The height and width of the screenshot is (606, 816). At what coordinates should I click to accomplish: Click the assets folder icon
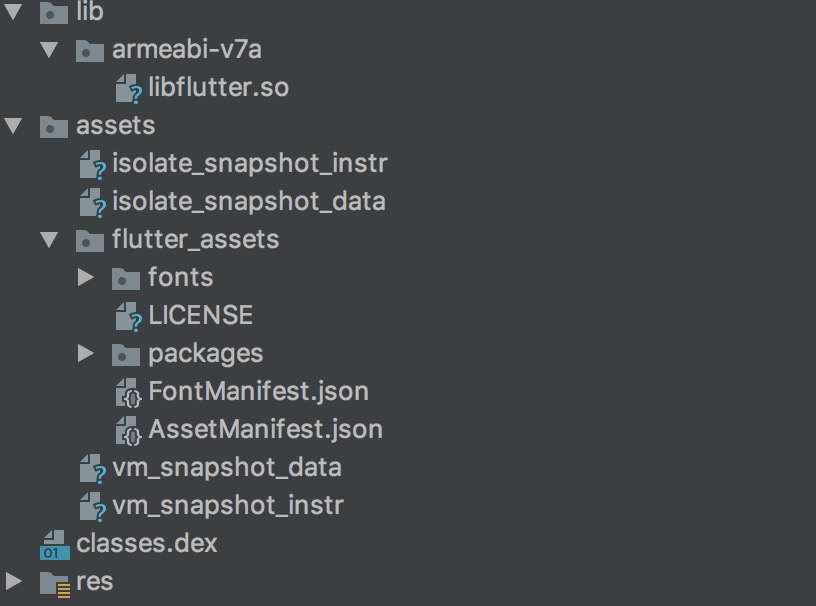tap(54, 126)
